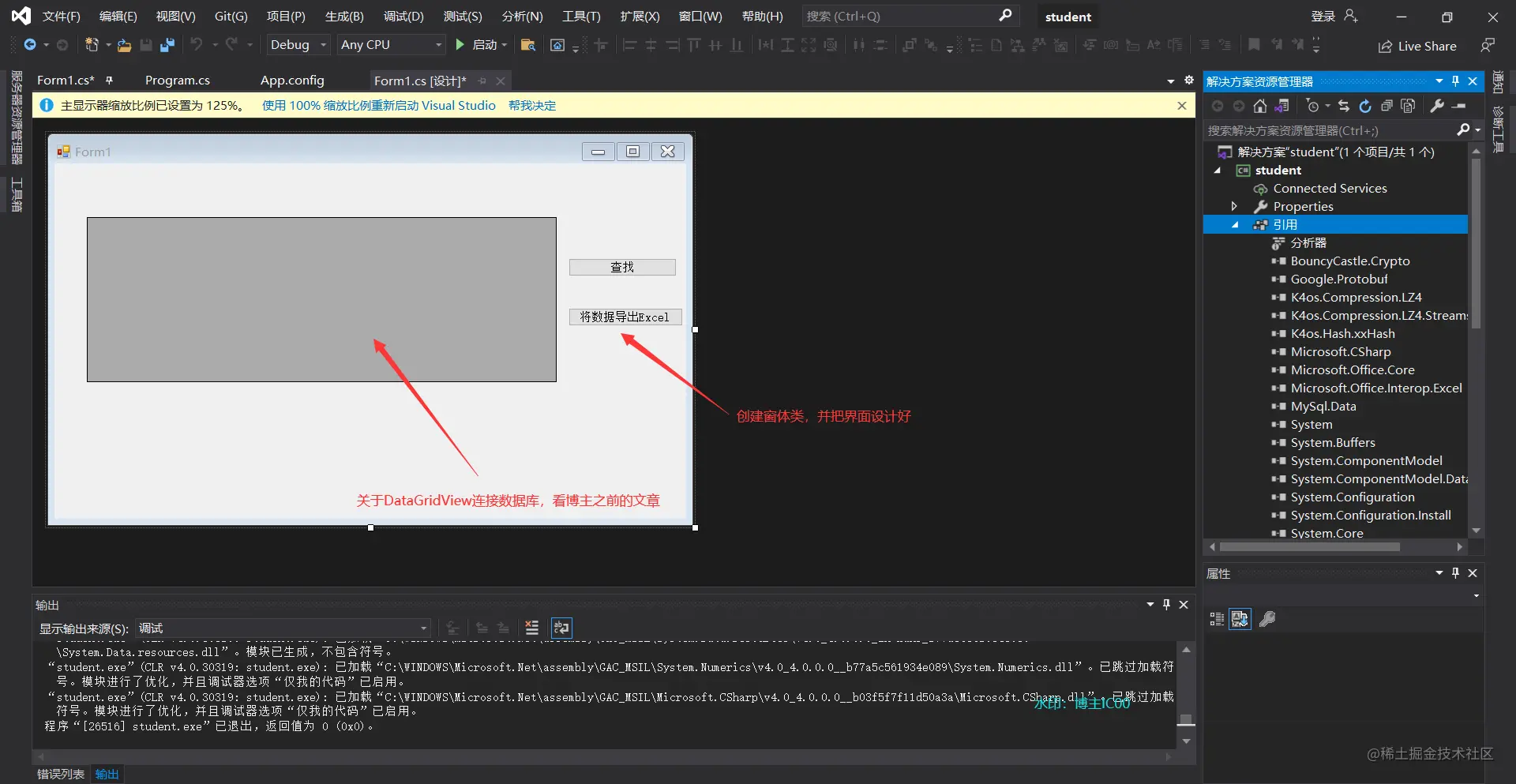Screen dimensions: 1516x784
Task: Toggle Categorized view in Properties panel
Action: (1217, 620)
